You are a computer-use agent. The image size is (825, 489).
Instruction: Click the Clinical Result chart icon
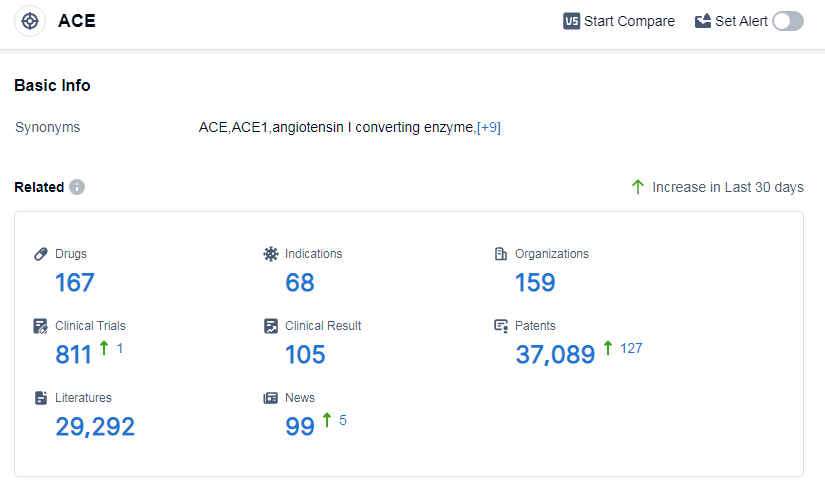271,326
